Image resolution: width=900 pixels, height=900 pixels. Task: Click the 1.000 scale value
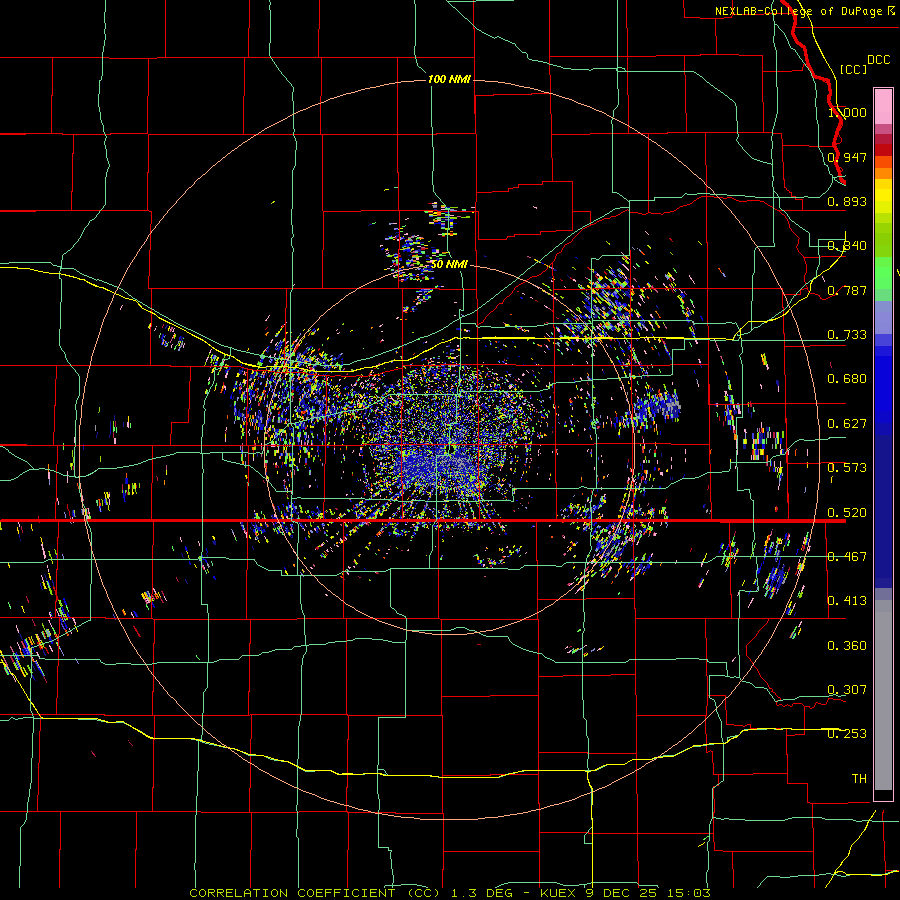click(x=847, y=112)
